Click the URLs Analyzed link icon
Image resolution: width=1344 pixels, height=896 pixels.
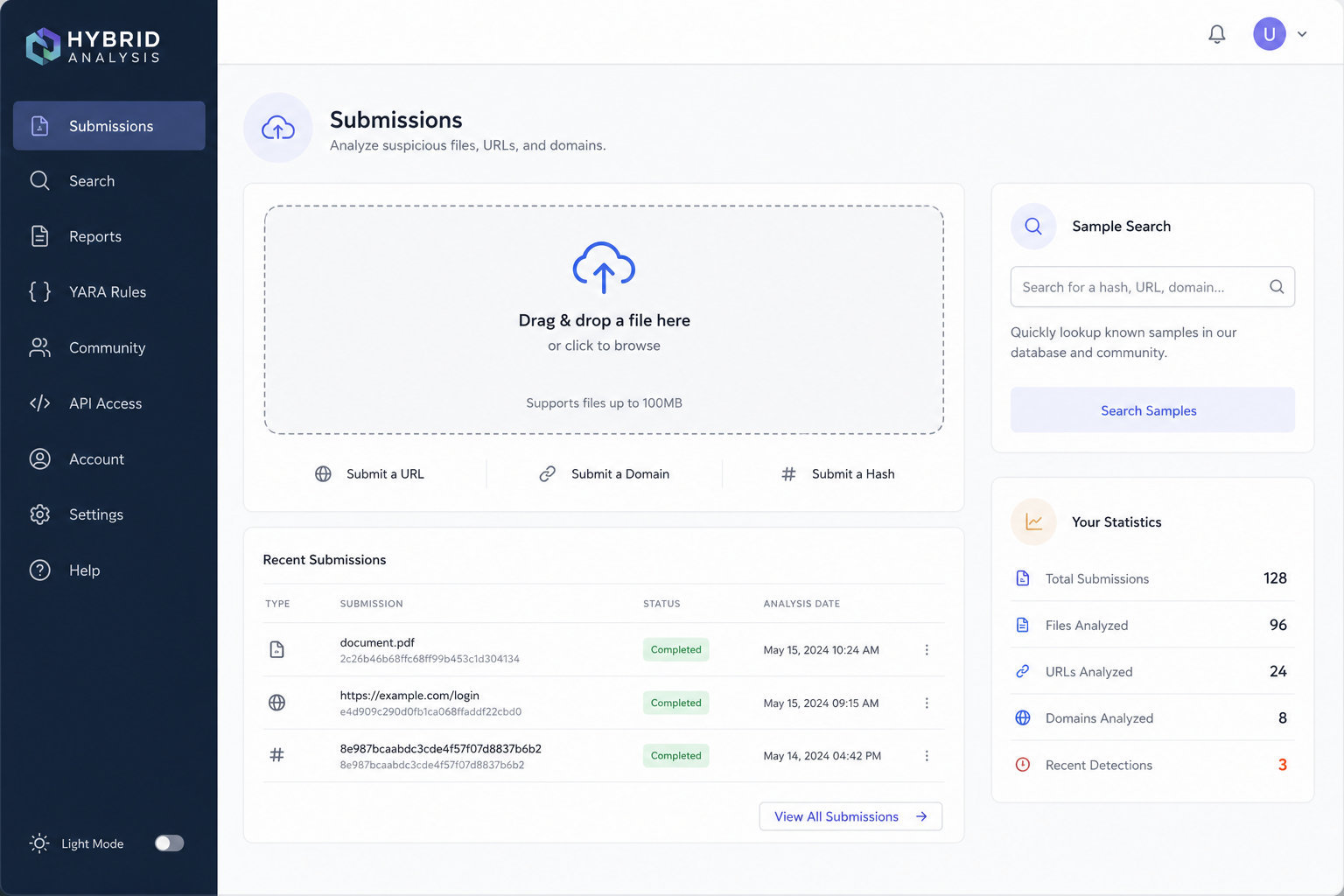pyautogui.click(x=1022, y=671)
